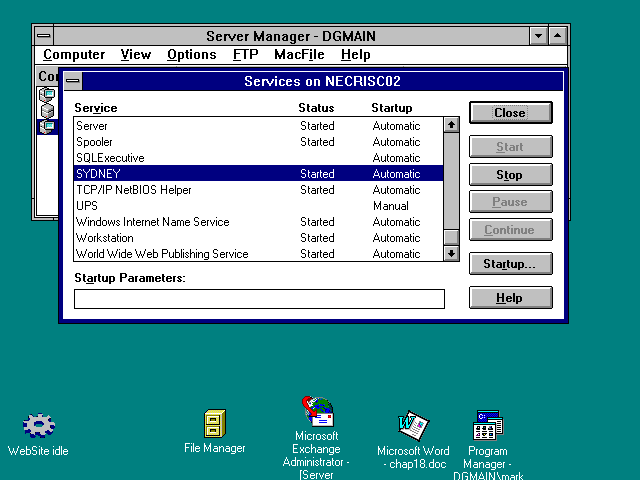This screenshot has width=640, height=480.
Task: Click the service list scrollbar thumb
Action: (451, 237)
